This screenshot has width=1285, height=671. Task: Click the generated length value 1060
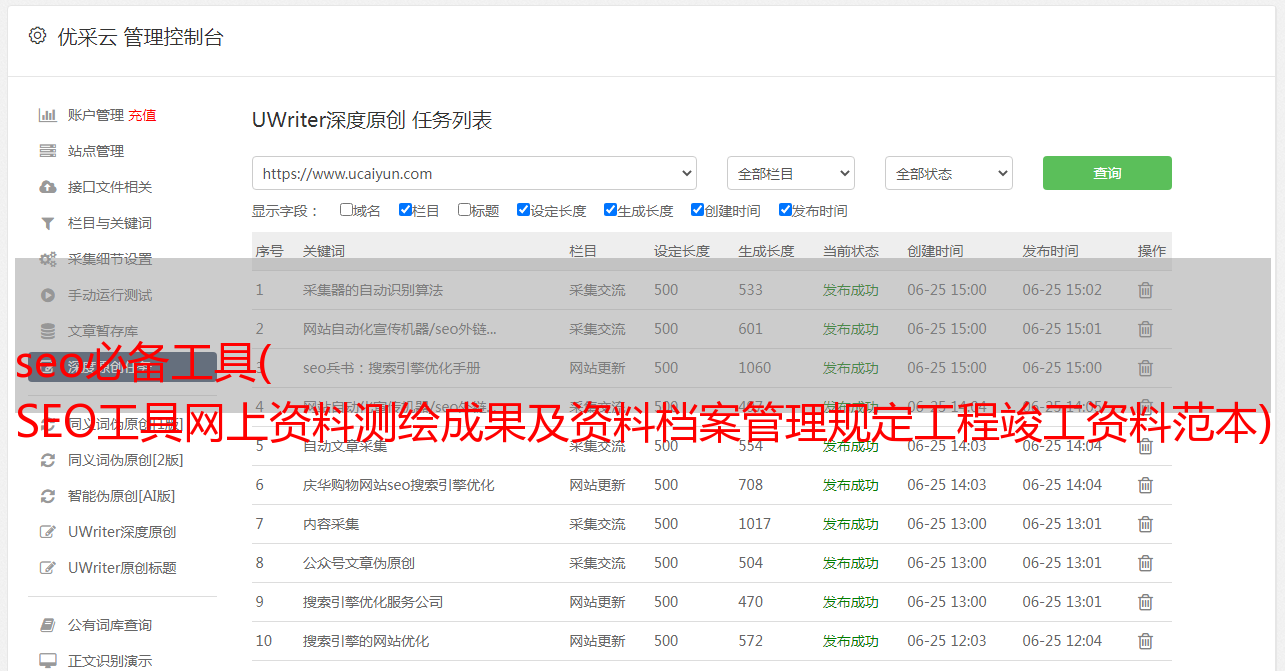[x=755, y=368]
